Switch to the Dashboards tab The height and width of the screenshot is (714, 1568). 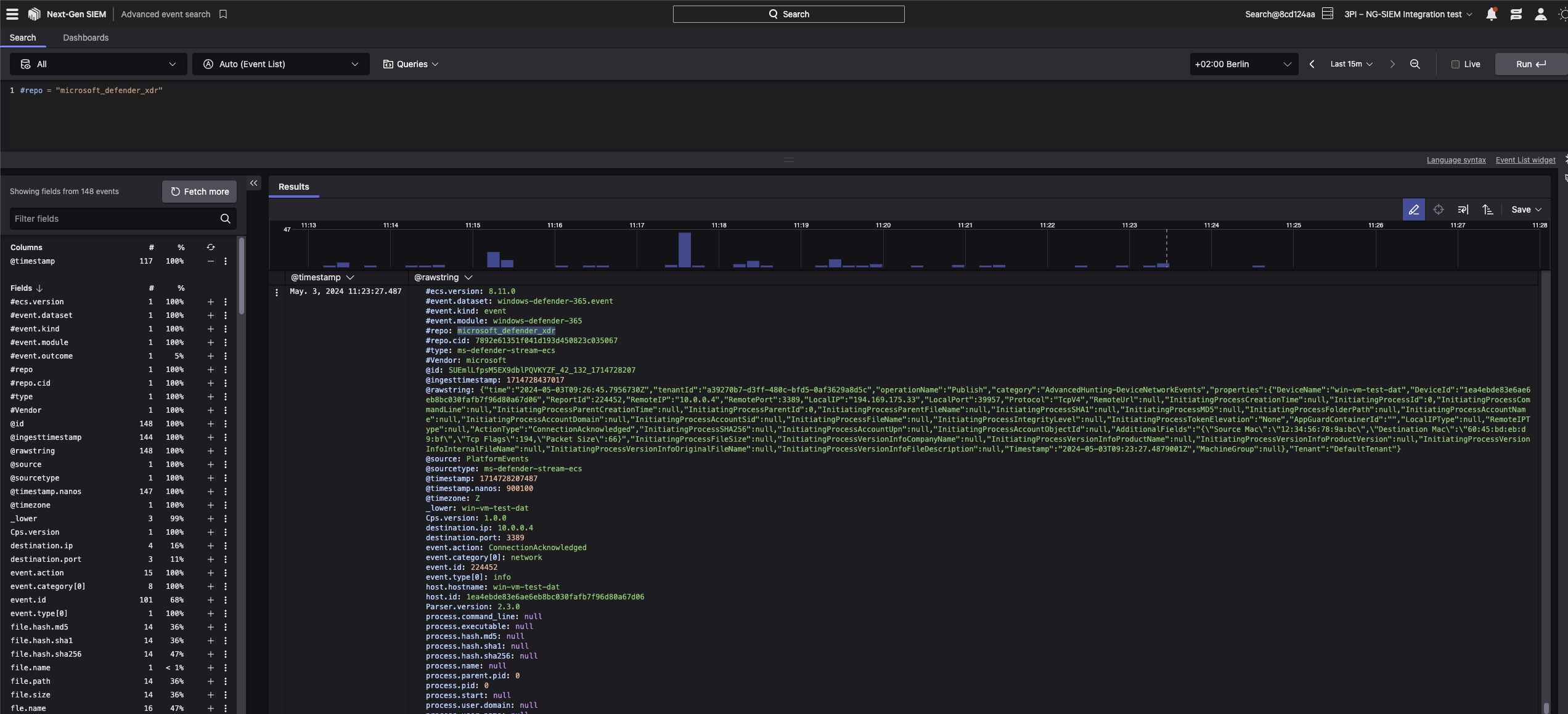[x=86, y=38]
